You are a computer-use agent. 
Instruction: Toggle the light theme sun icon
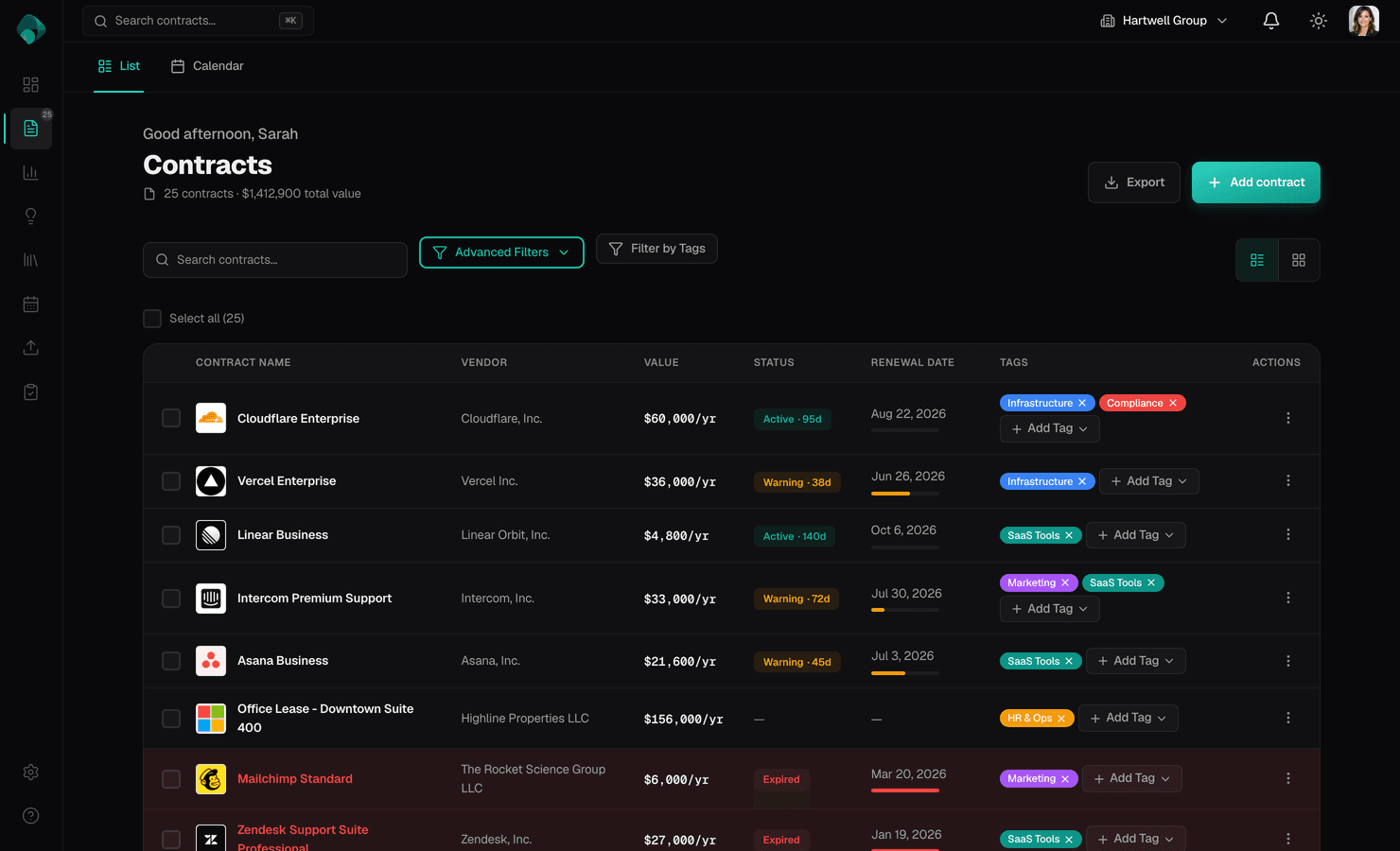1319,21
